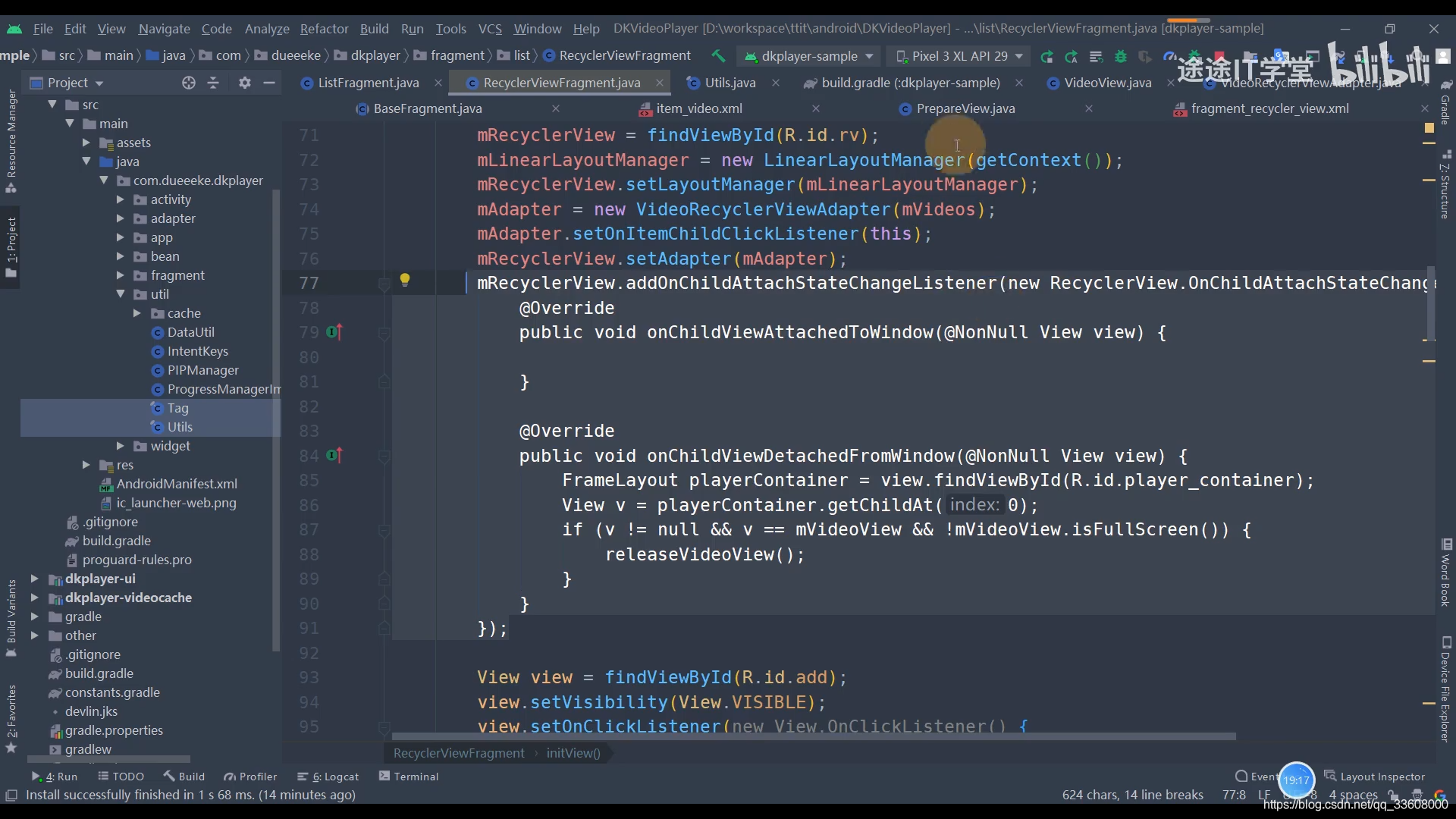Toggle fold marker at line 95
The width and height of the screenshot is (1456, 819).
(x=384, y=727)
